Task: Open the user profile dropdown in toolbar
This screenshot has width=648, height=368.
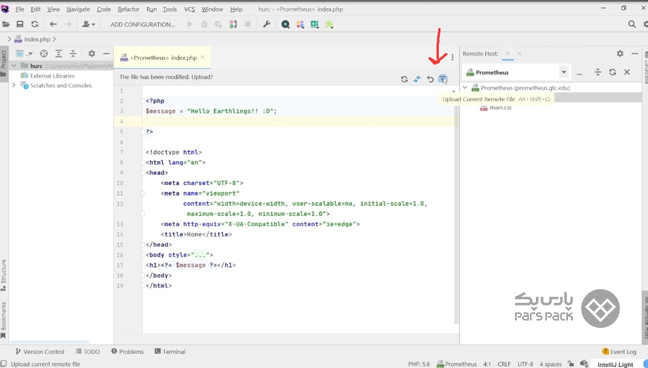Action: pyautogui.click(x=88, y=24)
